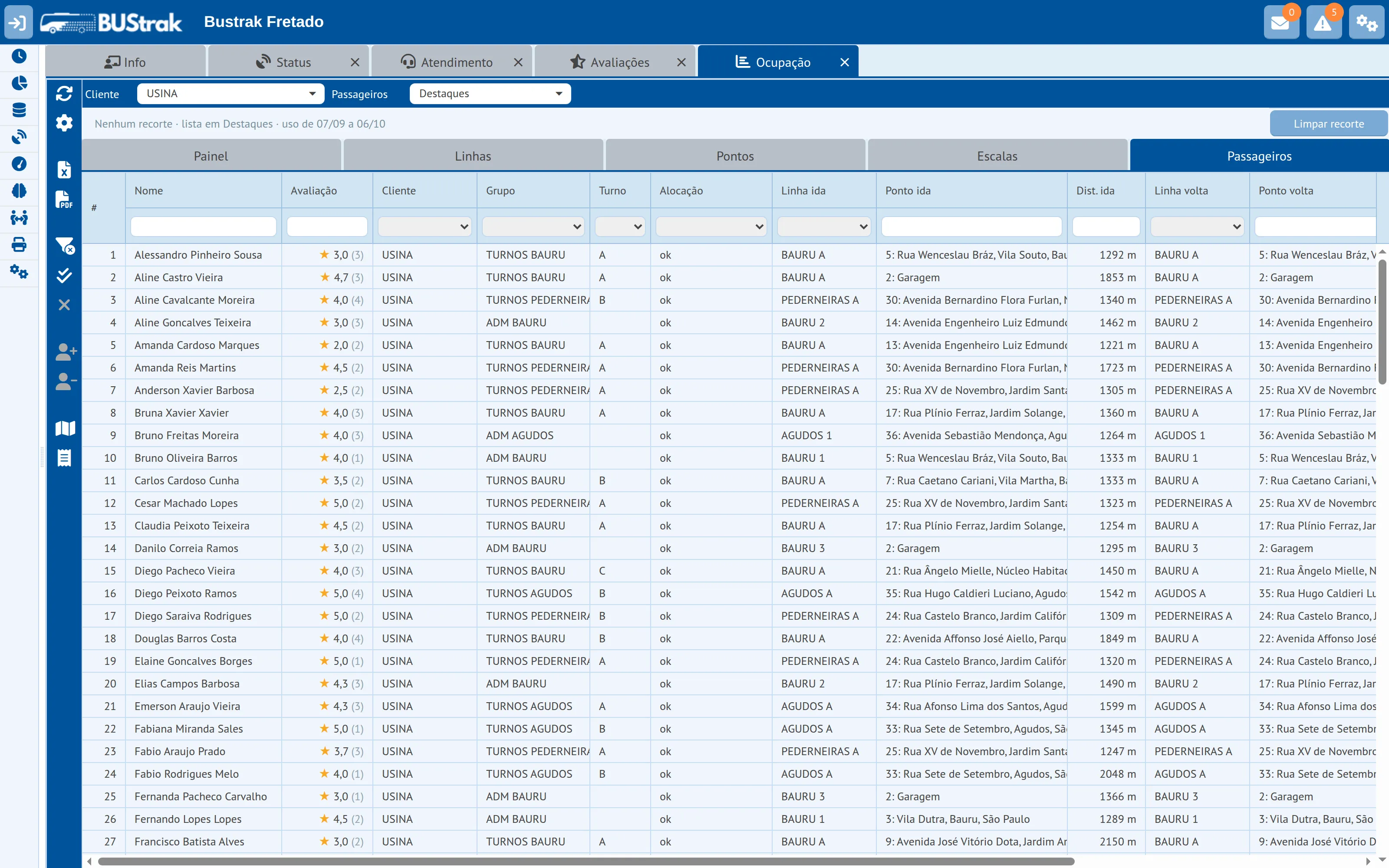
Task: Click the right arrow of the horizontal scrollbar
Action: [x=1368, y=861]
